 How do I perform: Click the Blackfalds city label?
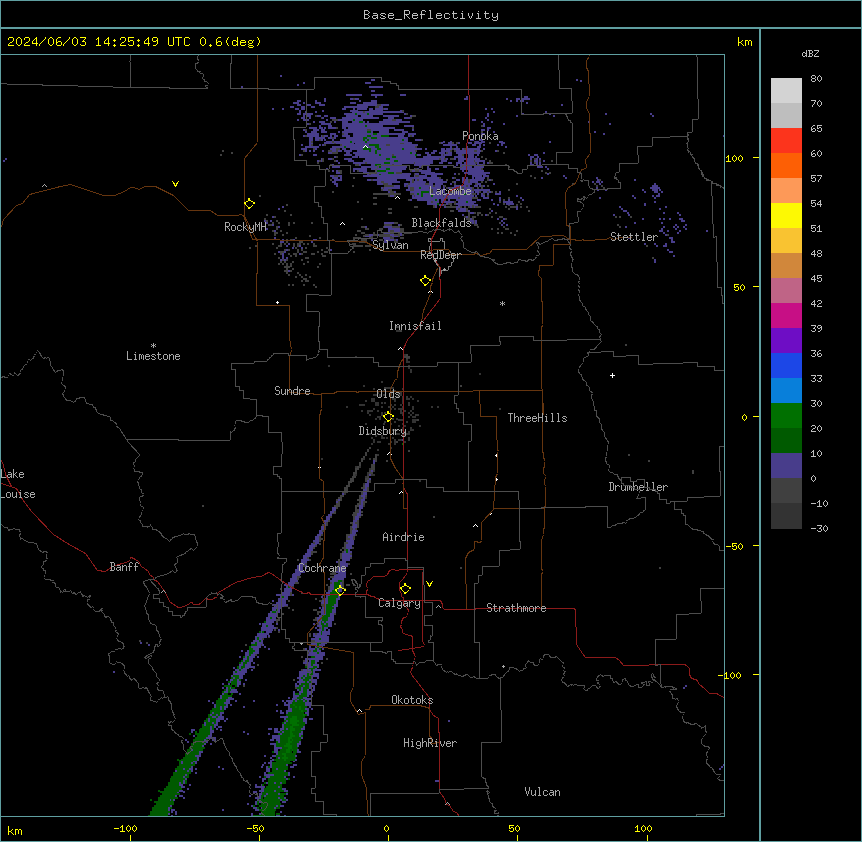441,223
